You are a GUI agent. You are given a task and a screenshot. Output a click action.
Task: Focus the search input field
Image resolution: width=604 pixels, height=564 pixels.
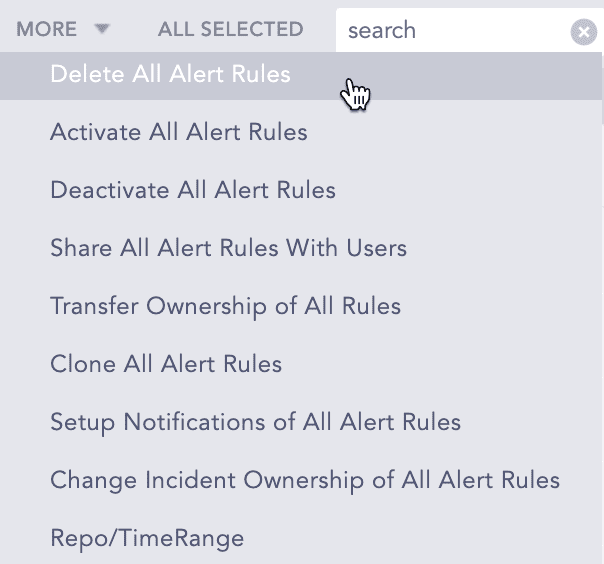tap(450, 31)
